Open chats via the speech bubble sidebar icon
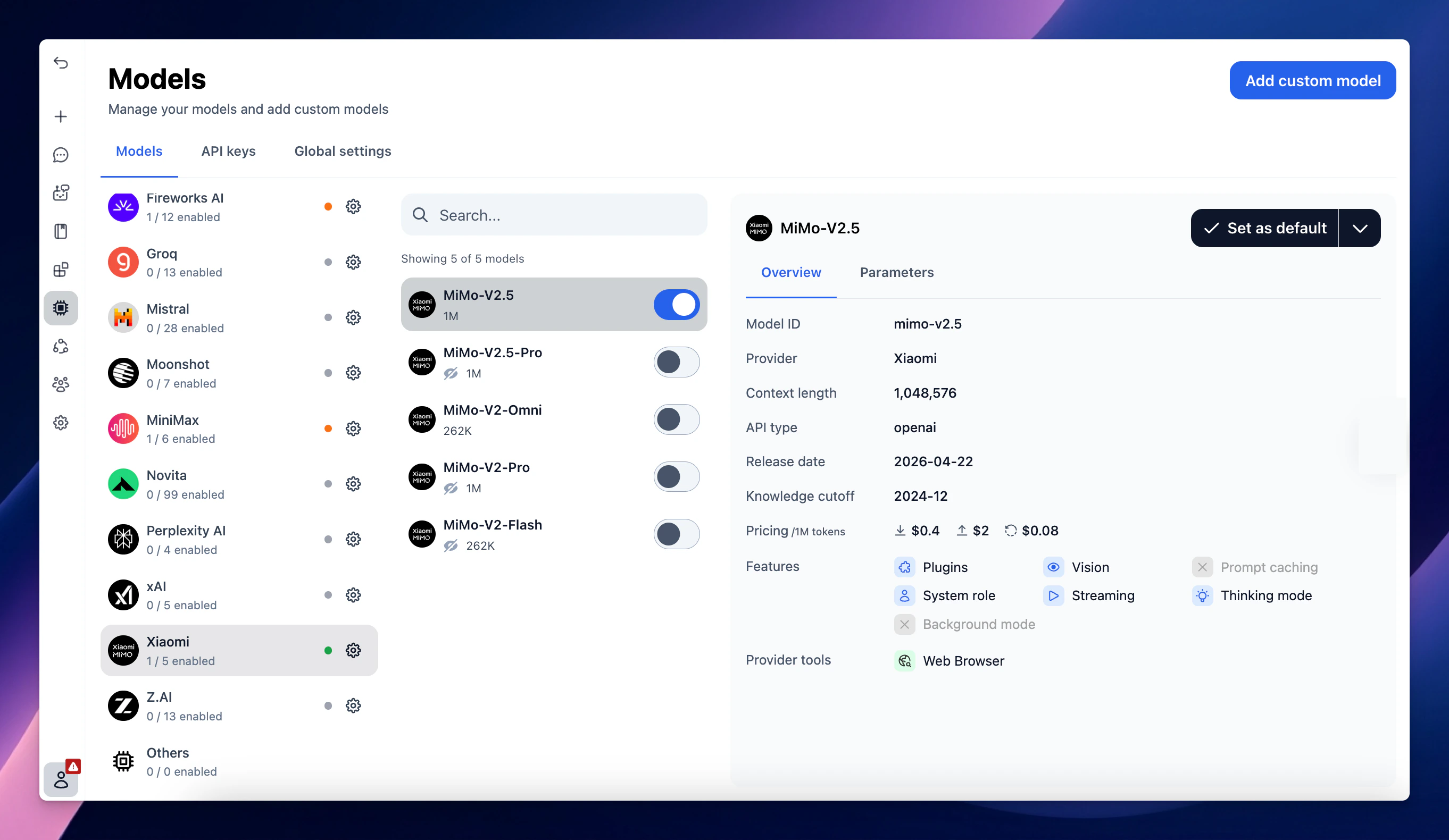 click(x=61, y=155)
